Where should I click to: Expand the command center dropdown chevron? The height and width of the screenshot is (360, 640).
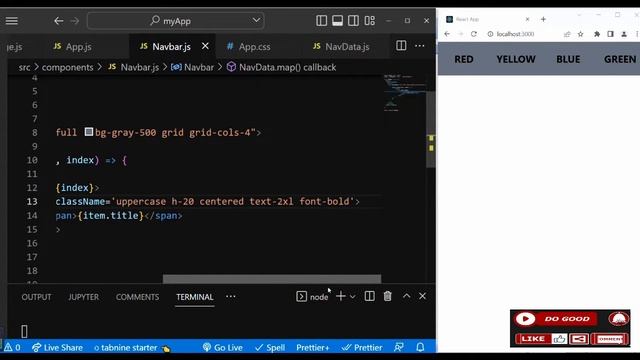tap(256, 20)
